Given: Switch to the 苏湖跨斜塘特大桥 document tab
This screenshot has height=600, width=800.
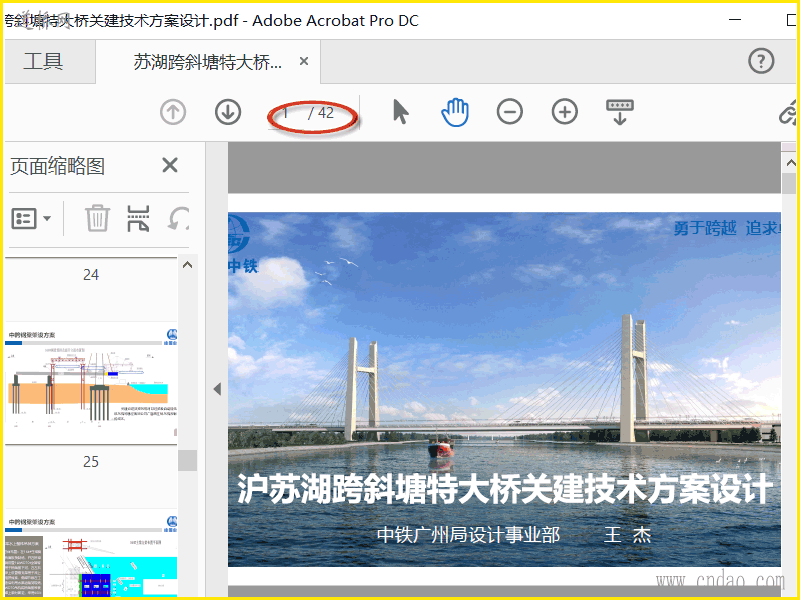Looking at the screenshot, I should tap(208, 62).
